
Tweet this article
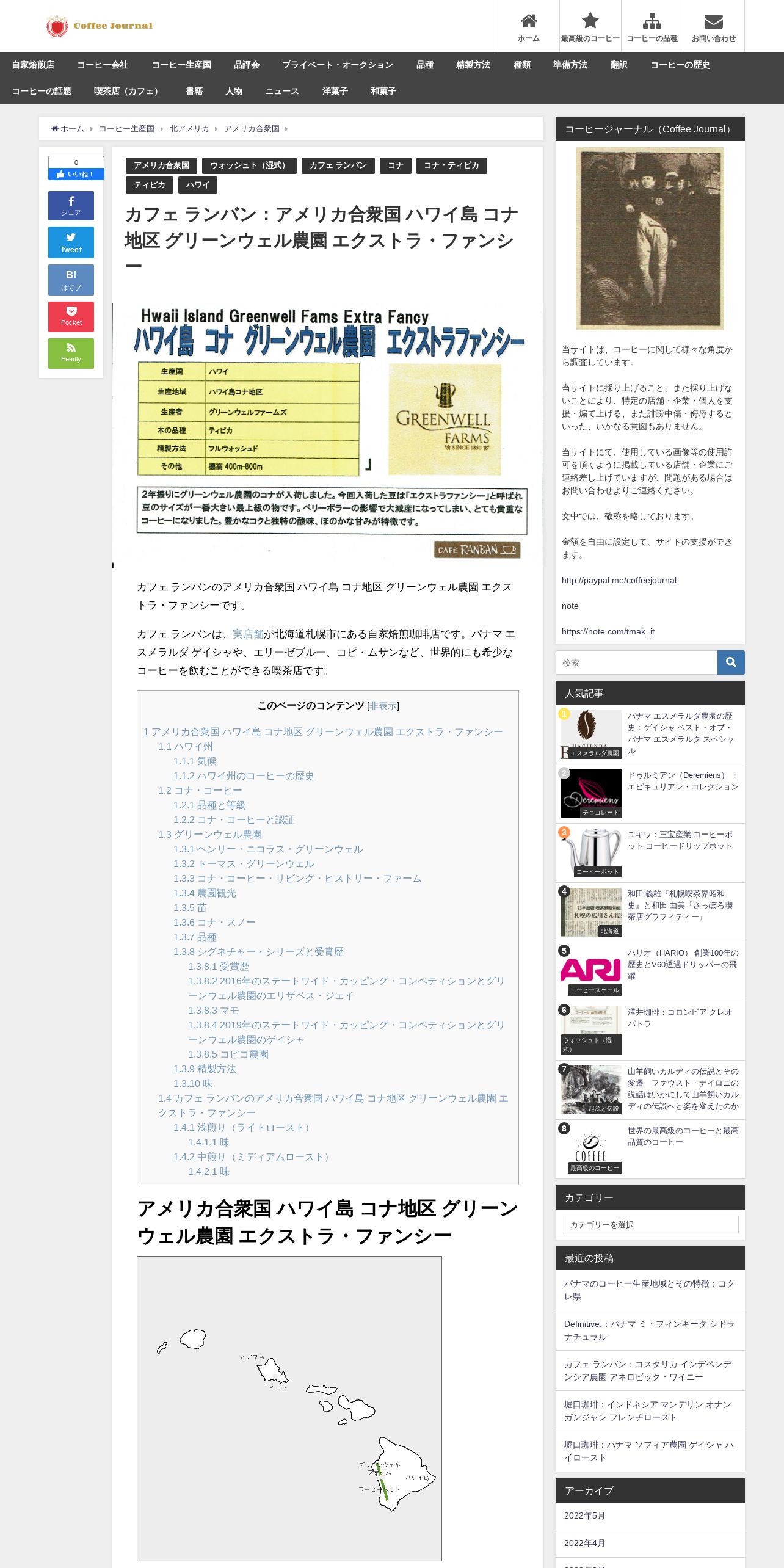[71, 242]
